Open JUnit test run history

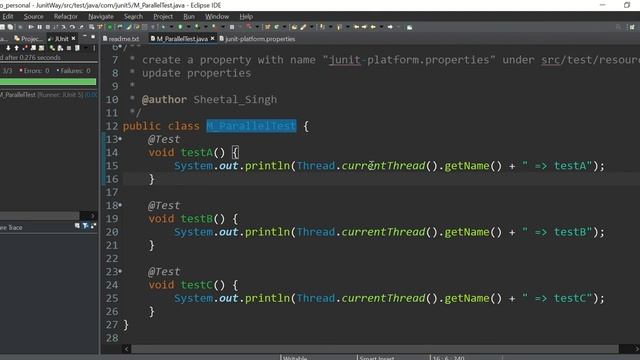pyautogui.click(x=77, y=48)
